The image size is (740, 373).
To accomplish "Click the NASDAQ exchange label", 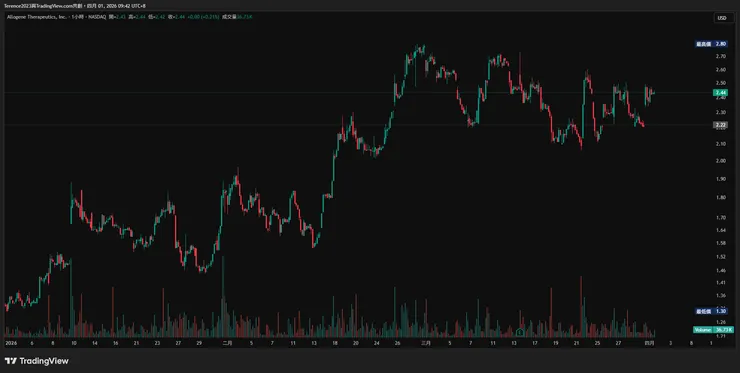I will pyautogui.click(x=97, y=17).
